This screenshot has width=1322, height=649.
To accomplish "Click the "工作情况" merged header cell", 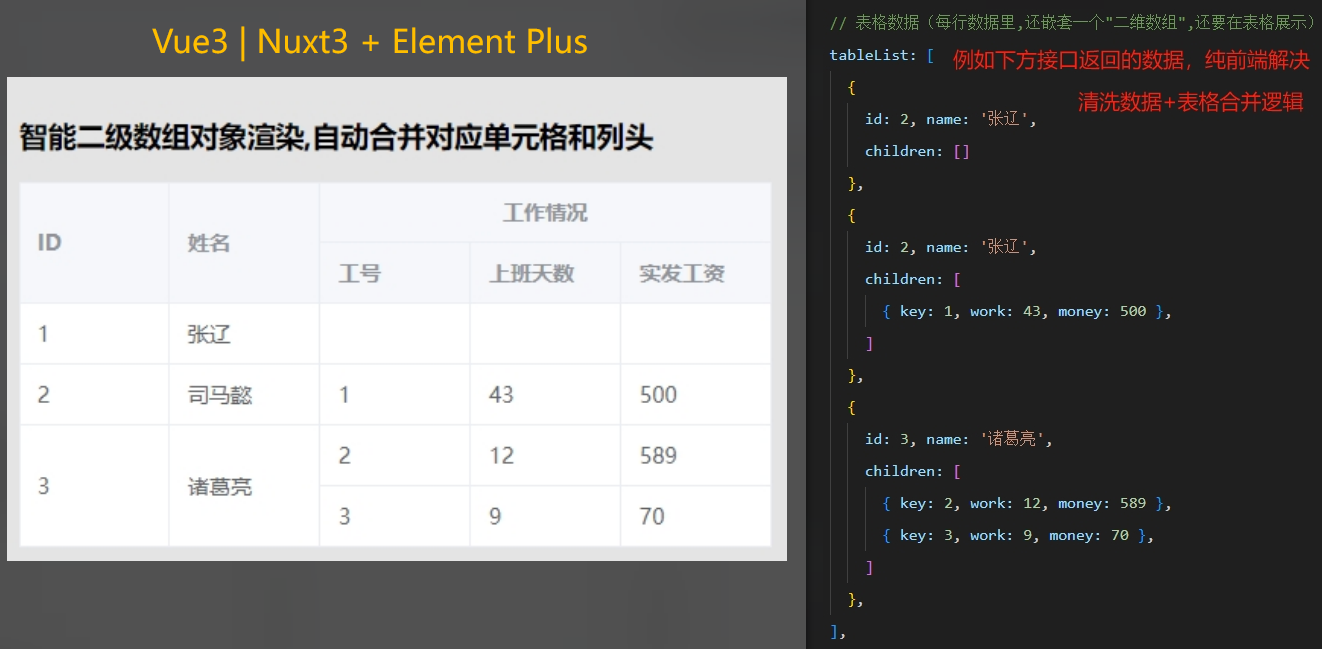I will click(545, 212).
